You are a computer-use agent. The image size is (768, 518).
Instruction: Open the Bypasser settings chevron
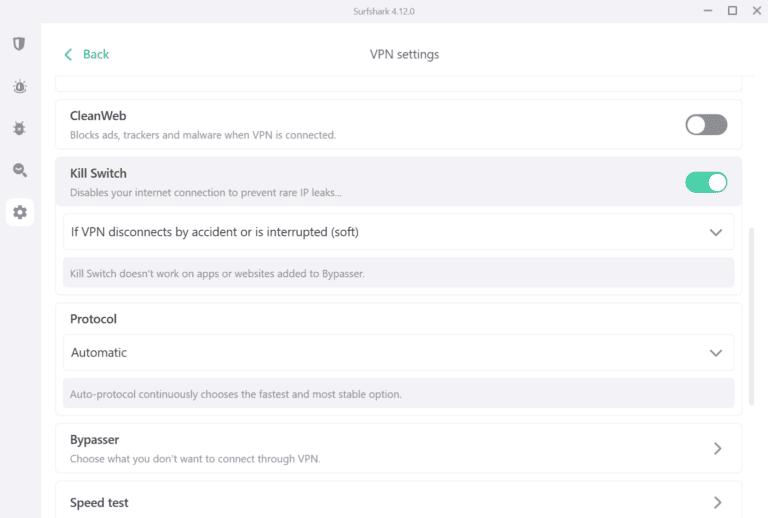click(717, 448)
